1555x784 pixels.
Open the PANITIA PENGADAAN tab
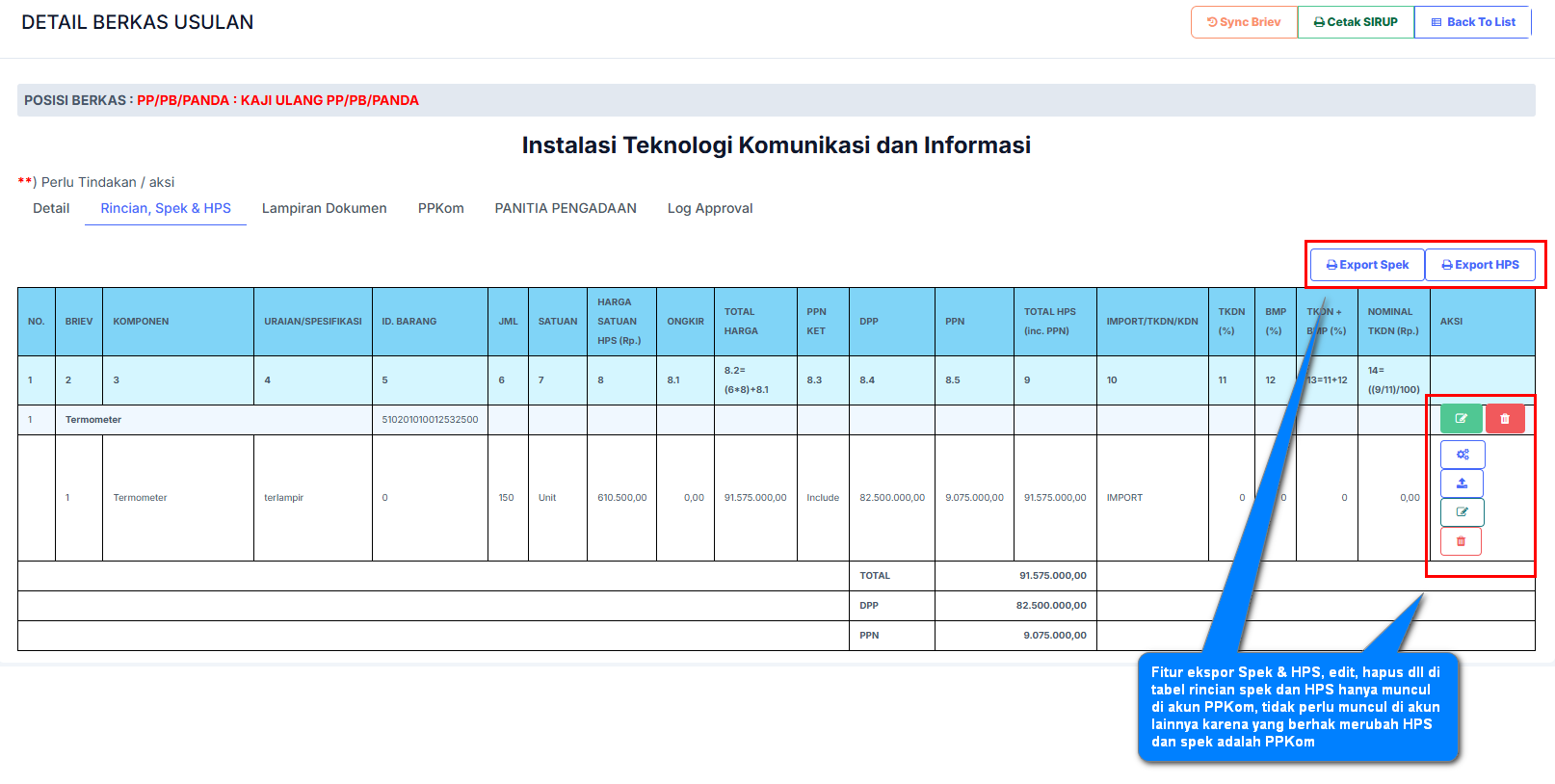tap(566, 208)
